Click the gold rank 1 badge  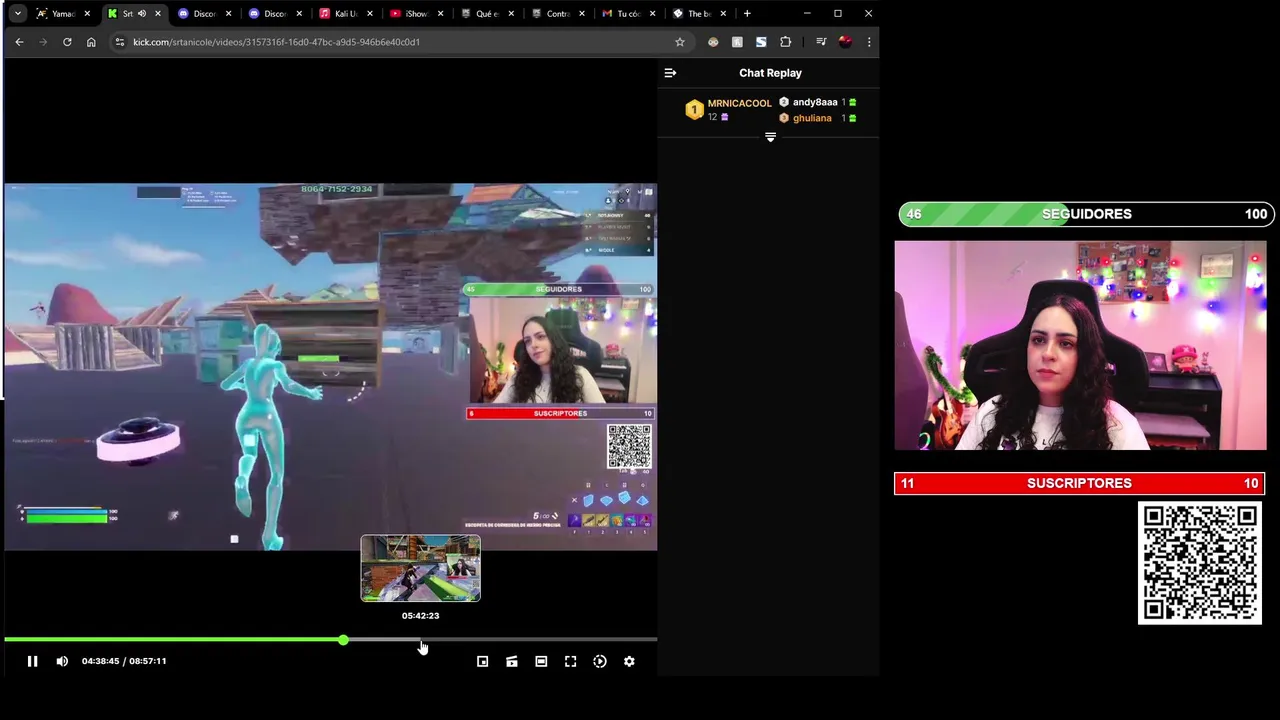pyautogui.click(x=694, y=110)
